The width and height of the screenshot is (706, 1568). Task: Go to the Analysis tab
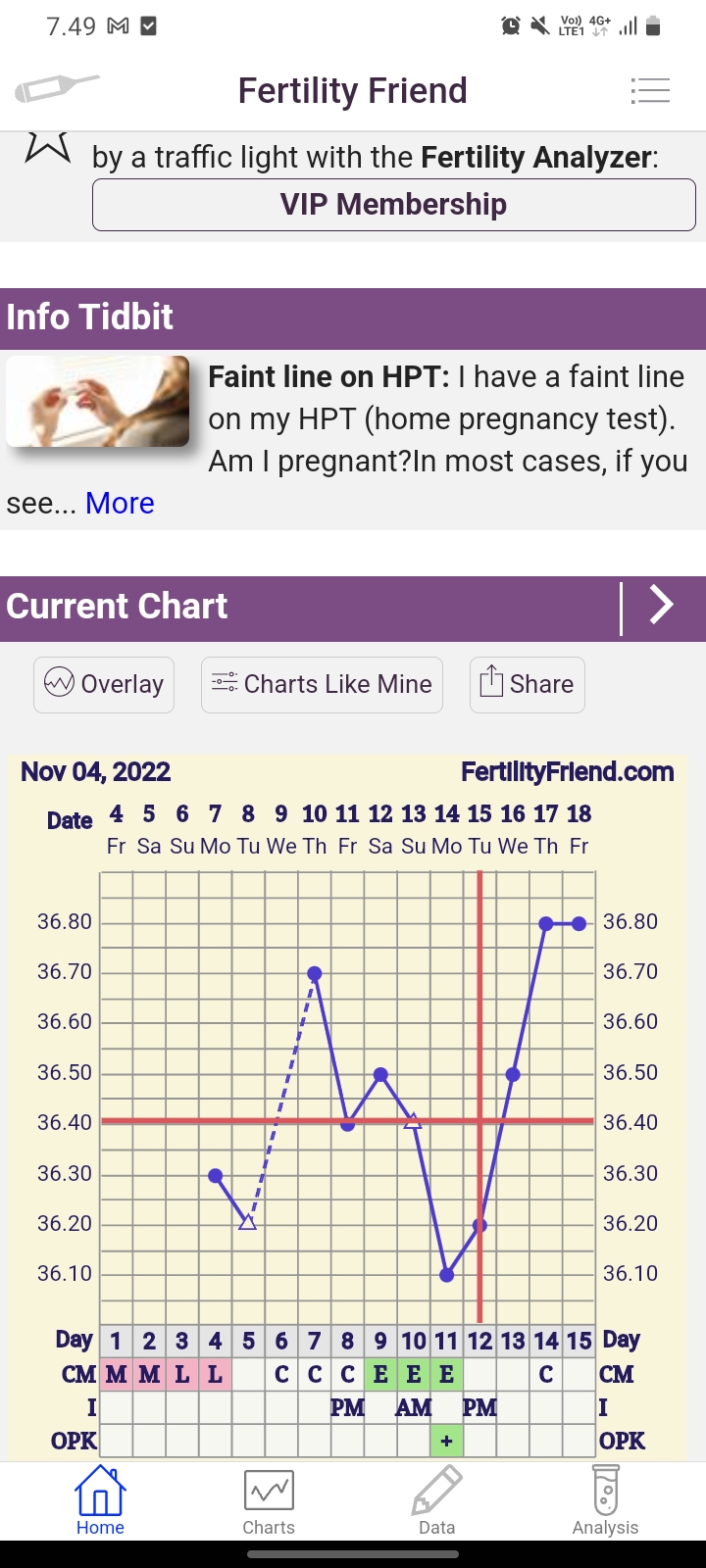pos(605,1500)
